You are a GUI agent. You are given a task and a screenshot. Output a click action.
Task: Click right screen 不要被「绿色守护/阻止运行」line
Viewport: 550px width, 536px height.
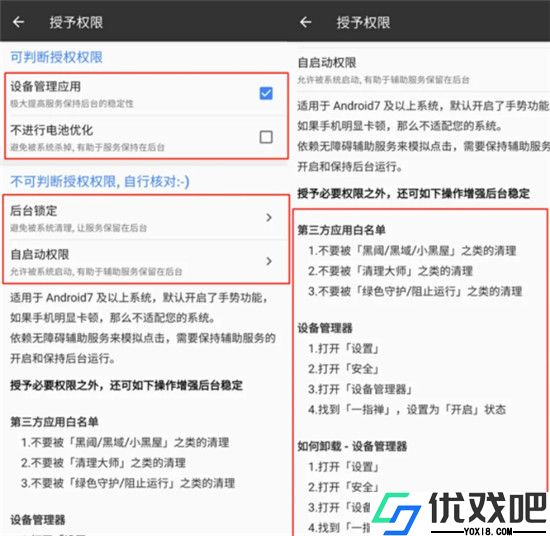pos(415,291)
